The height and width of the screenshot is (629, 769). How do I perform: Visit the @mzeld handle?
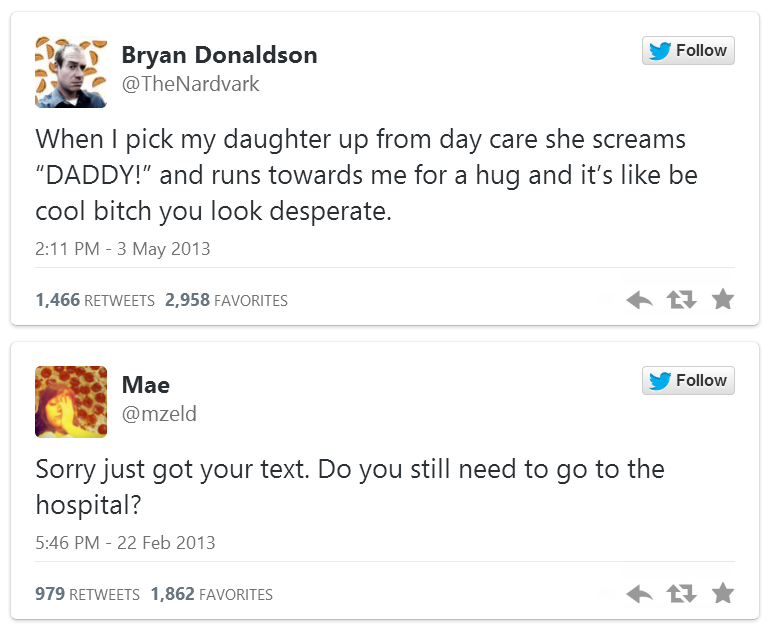pos(159,414)
